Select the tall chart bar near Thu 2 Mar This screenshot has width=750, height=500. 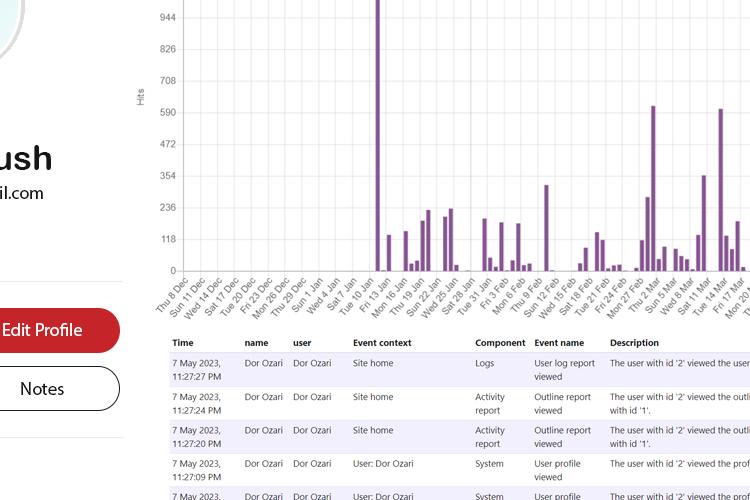653,189
